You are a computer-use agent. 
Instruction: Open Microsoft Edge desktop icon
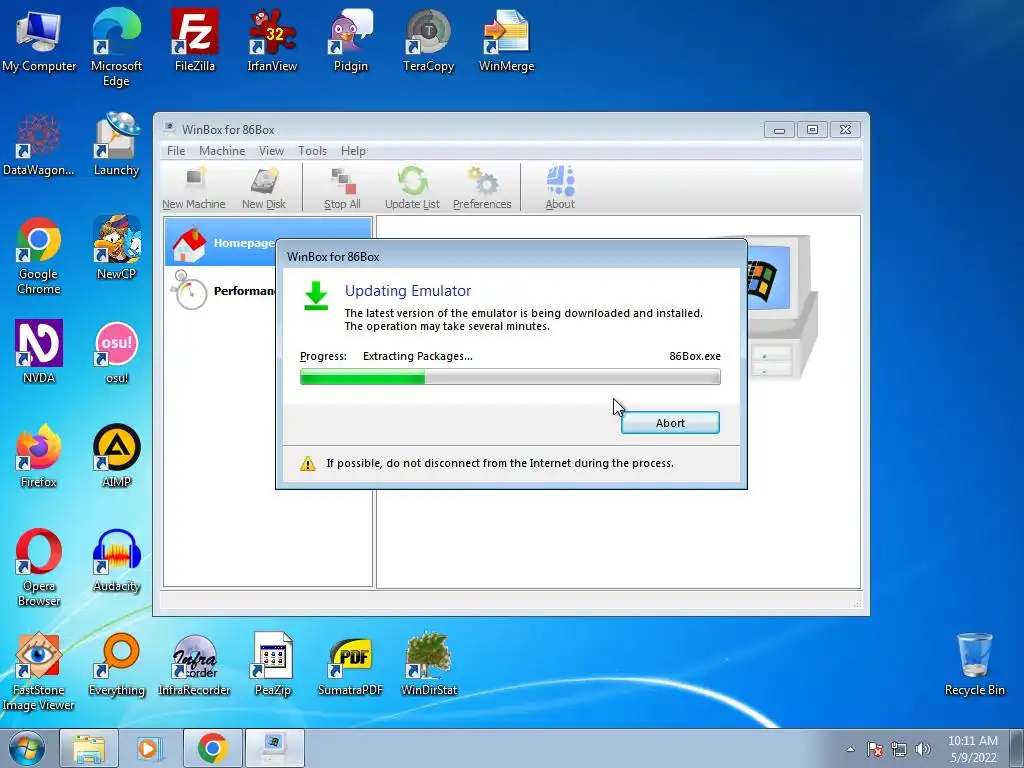[116, 47]
